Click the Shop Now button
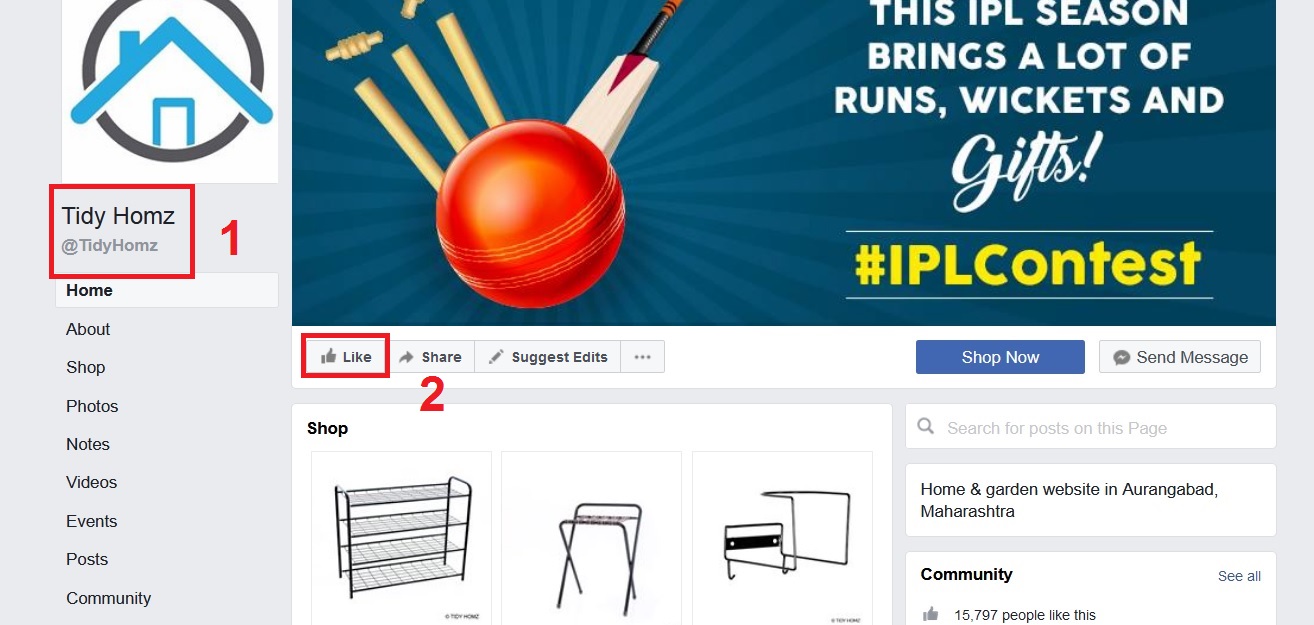 point(1000,357)
